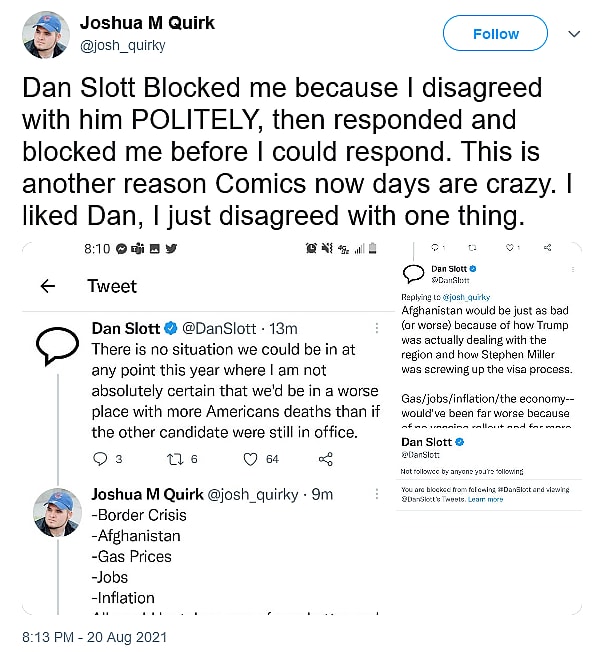Retweet Dan Slott's tweet with 6 retweets
This screenshot has width=608, height=652.
(177, 459)
